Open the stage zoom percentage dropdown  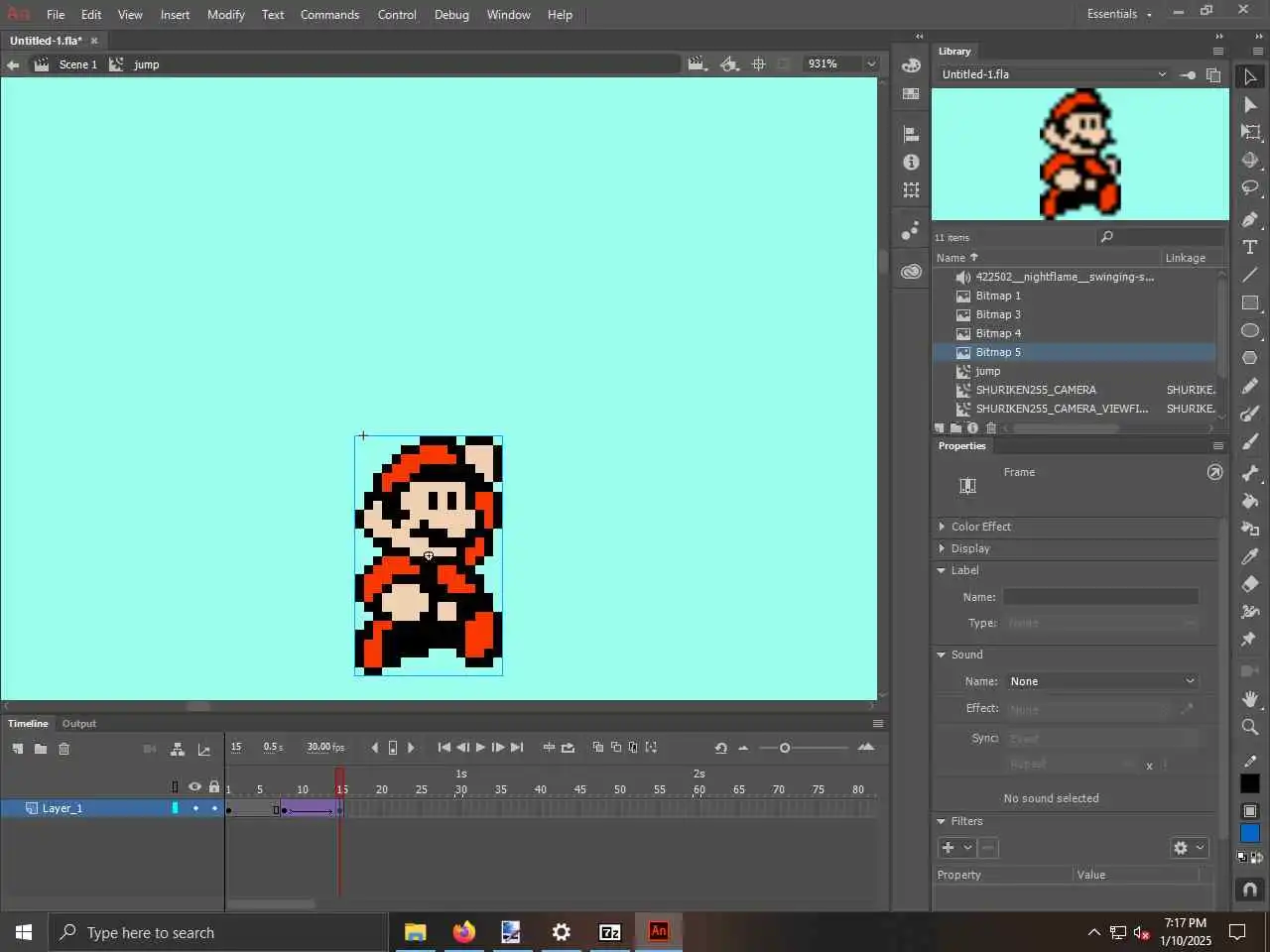(871, 63)
